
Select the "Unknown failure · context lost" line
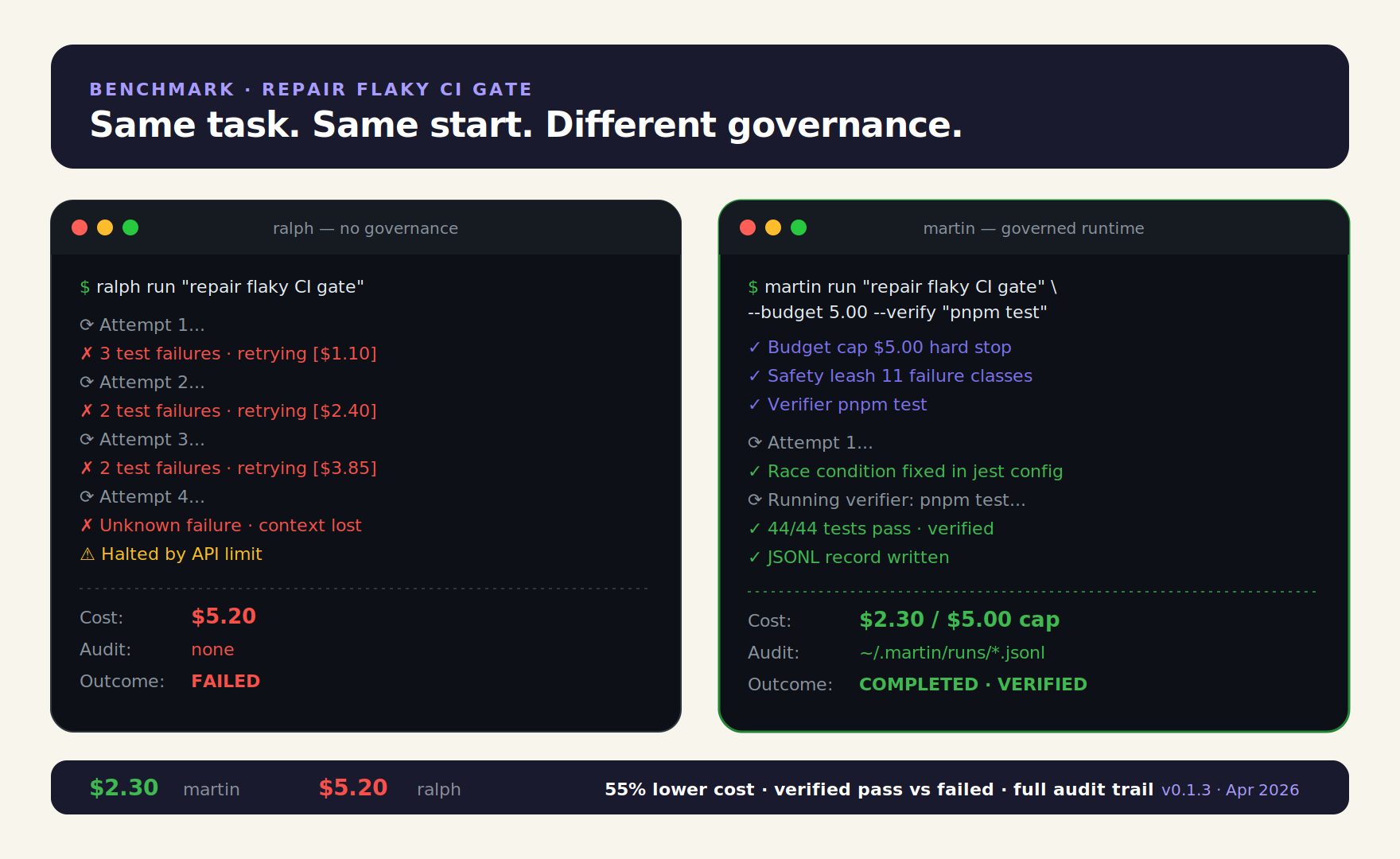tap(221, 525)
